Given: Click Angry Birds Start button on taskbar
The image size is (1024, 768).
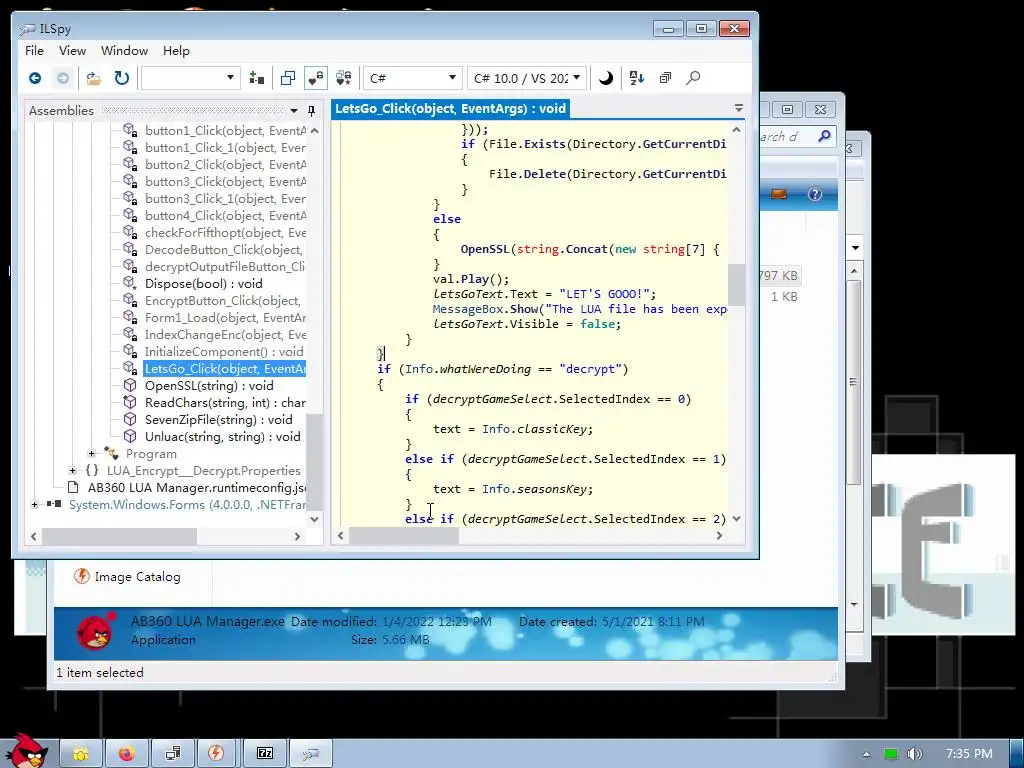Looking at the screenshot, I should [x=26, y=751].
